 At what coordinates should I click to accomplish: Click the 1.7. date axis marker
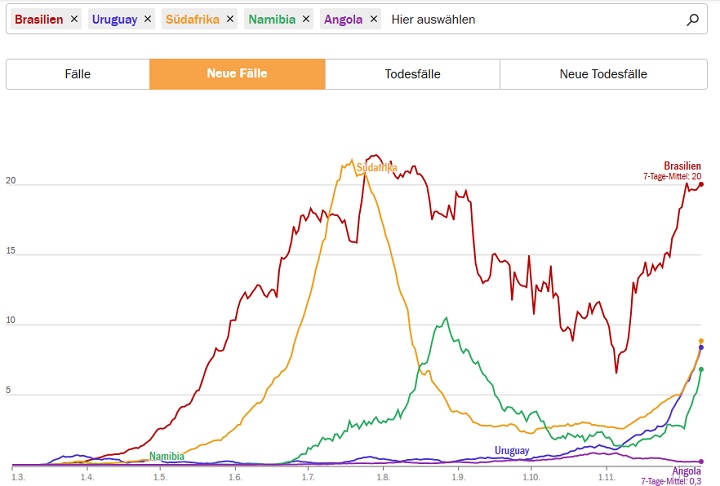click(x=308, y=477)
